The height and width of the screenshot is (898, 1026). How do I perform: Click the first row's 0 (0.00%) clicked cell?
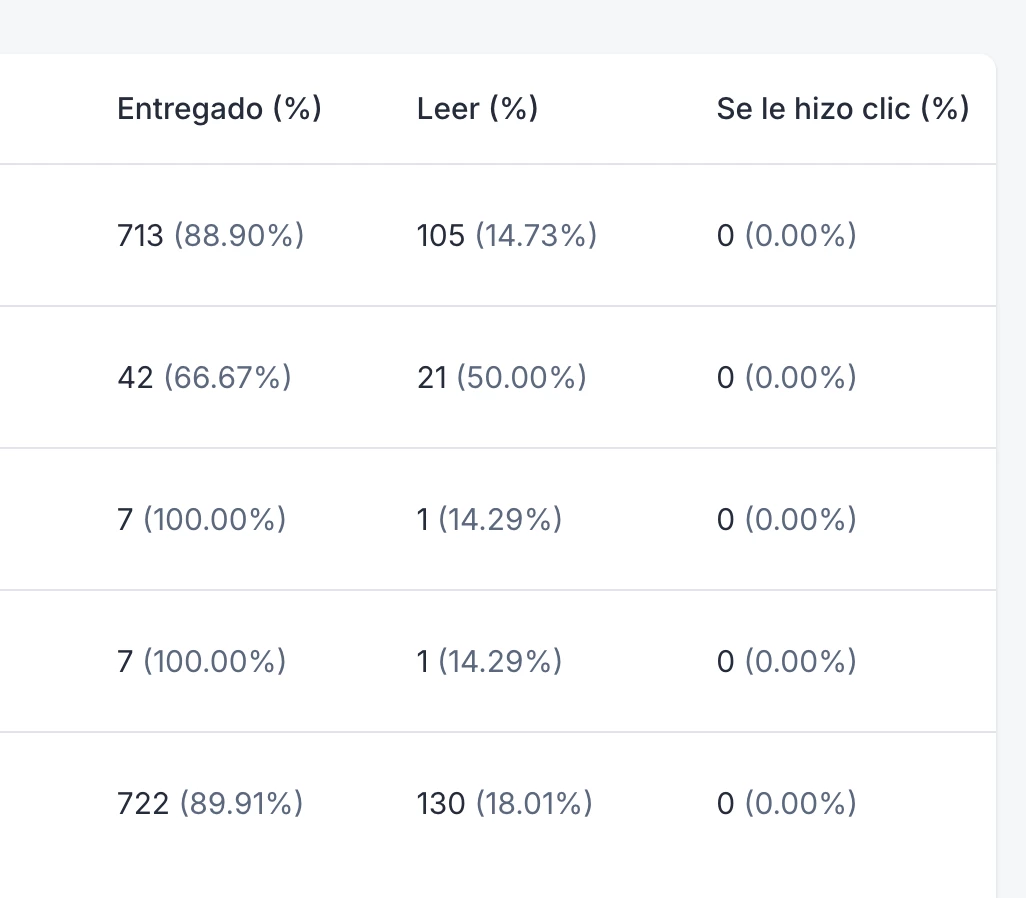(x=787, y=236)
